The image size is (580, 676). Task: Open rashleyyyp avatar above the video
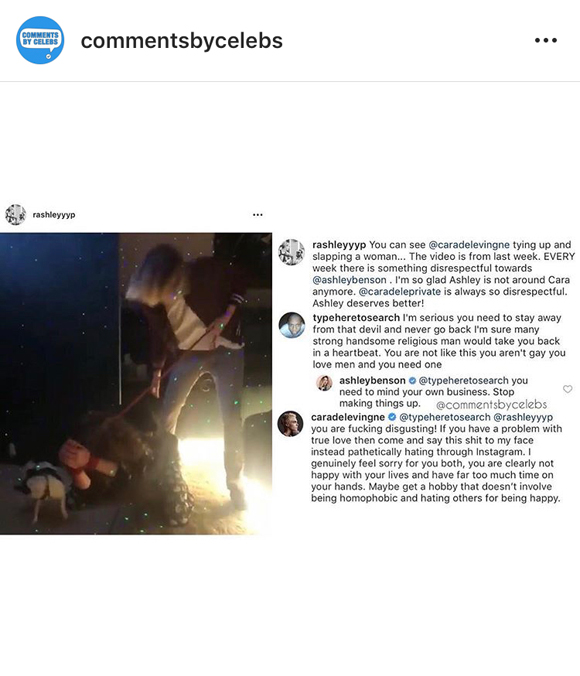click(x=16, y=215)
